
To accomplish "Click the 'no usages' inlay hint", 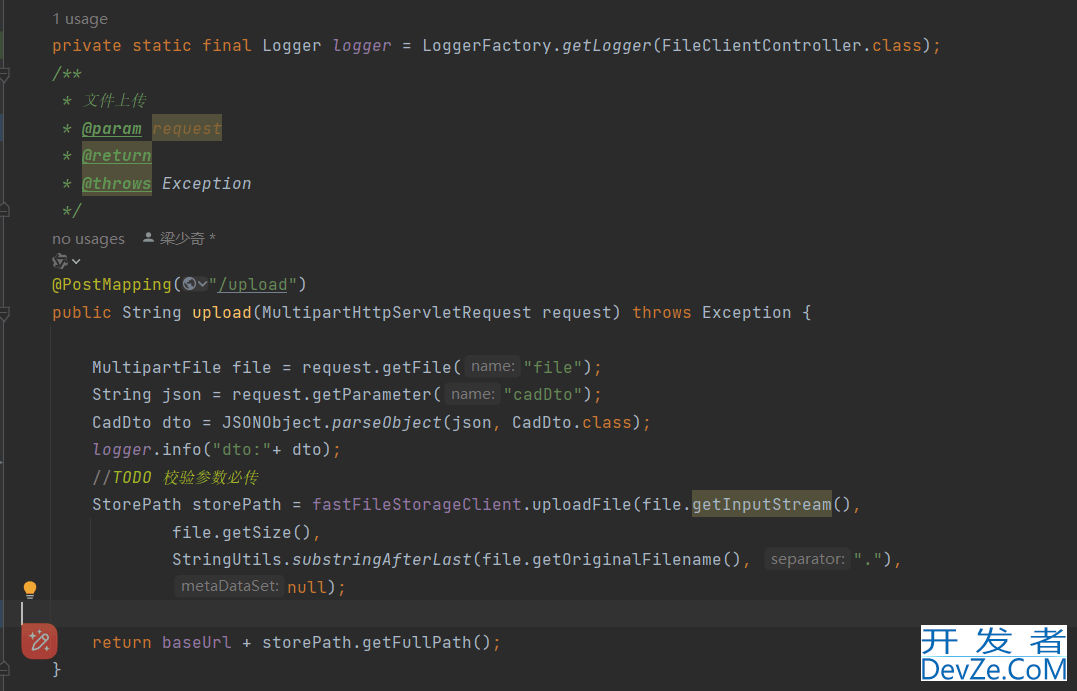I will 89,239.
